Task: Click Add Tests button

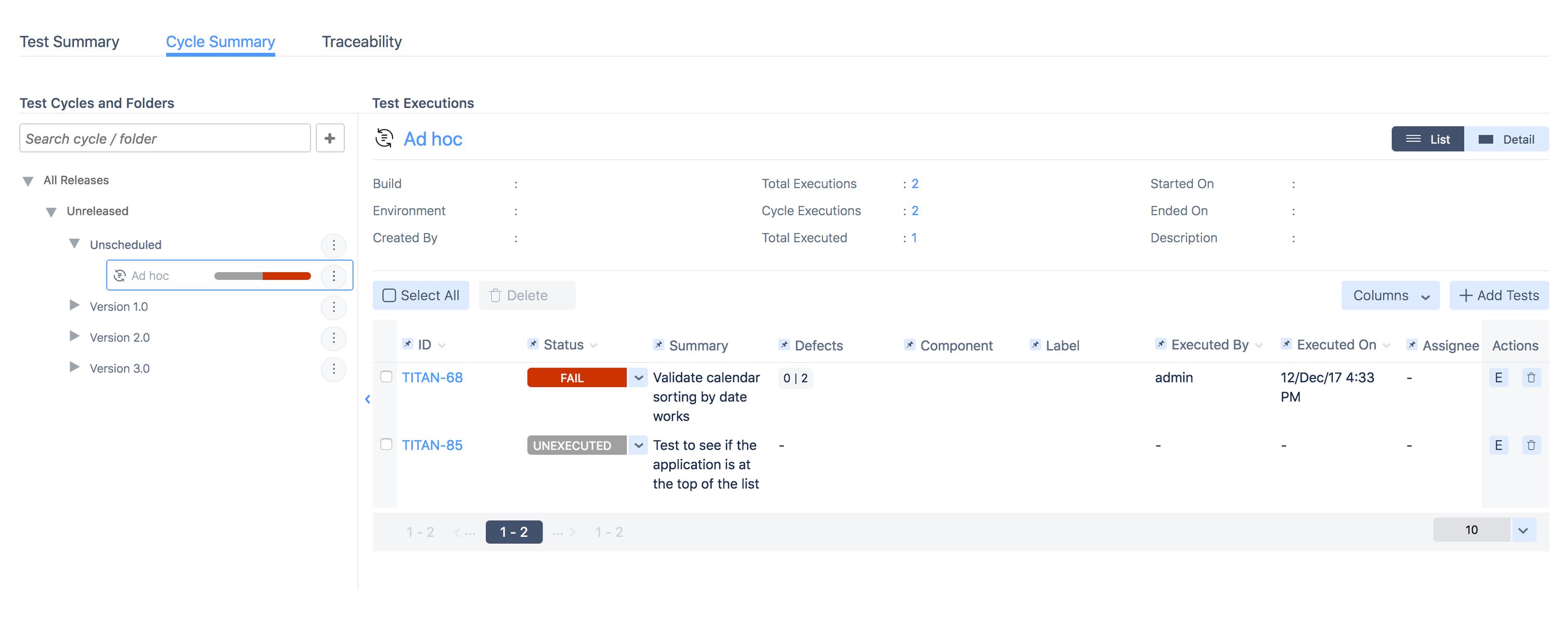Action: point(1498,295)
